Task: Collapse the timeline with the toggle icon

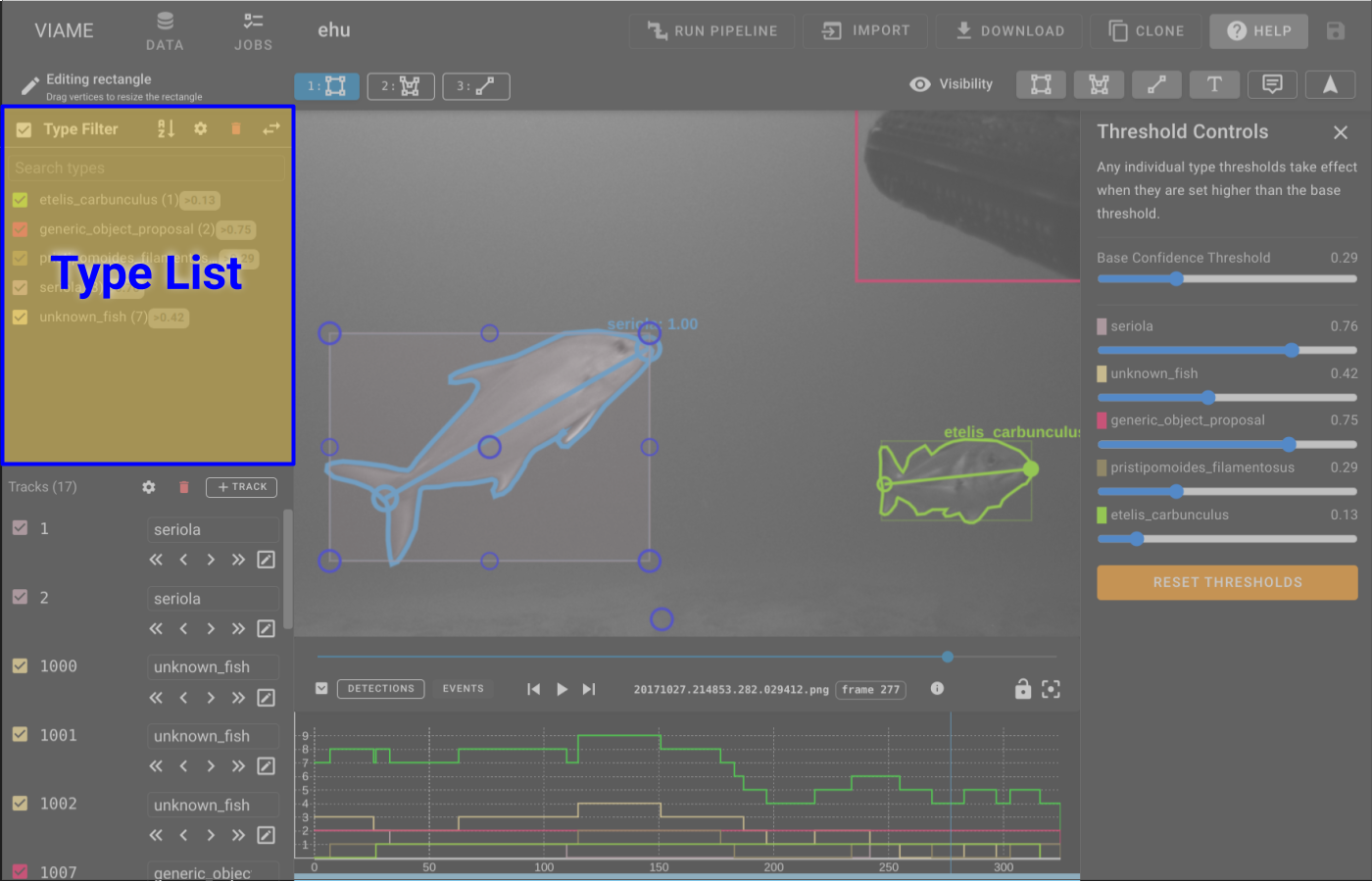Action: pos(321,689)
